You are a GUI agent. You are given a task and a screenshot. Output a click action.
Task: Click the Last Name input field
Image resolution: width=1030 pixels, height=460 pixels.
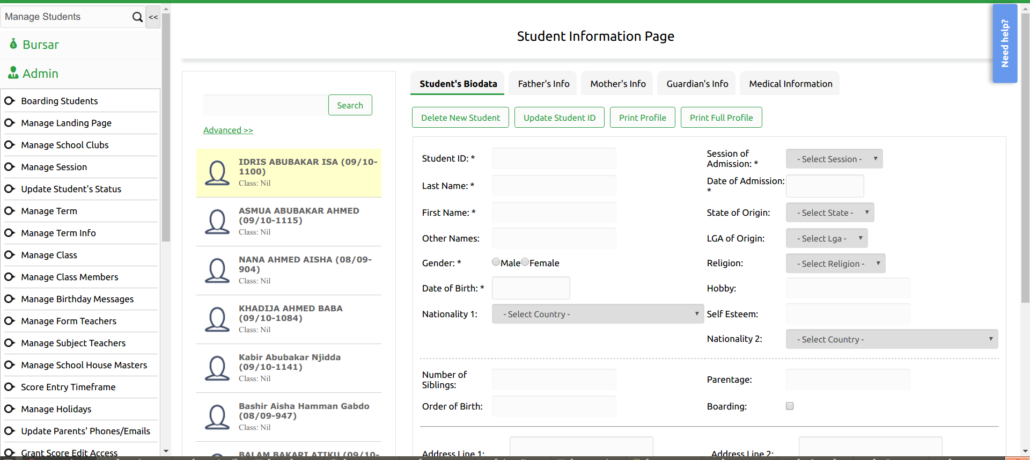[x=554, y=186]
